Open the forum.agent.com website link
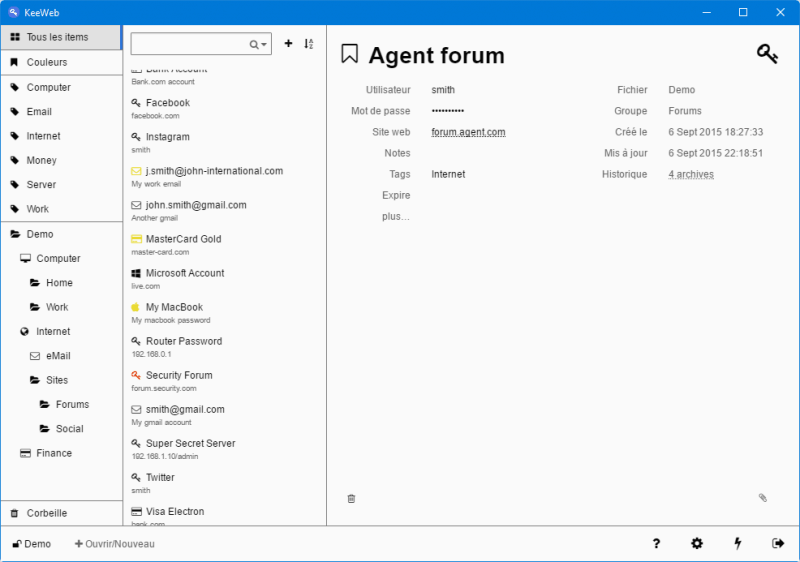This screenshot has width=800, height=562. 468,132
